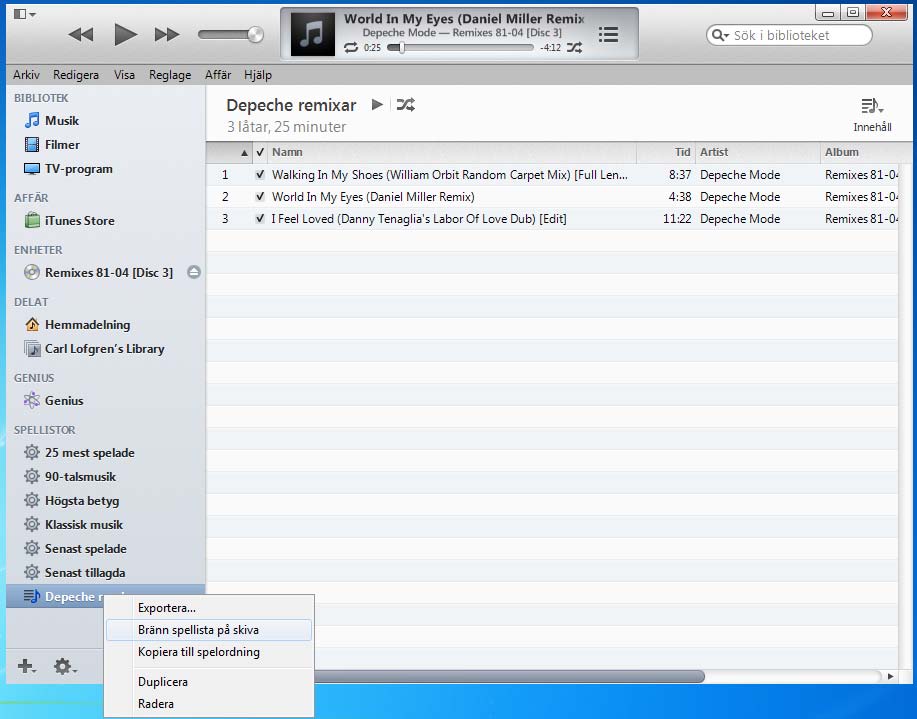Image resolution: width=917 pixels, height=719 pixels.
Task: Play the Depeche remixar playlist
Action: pos(377,105)
